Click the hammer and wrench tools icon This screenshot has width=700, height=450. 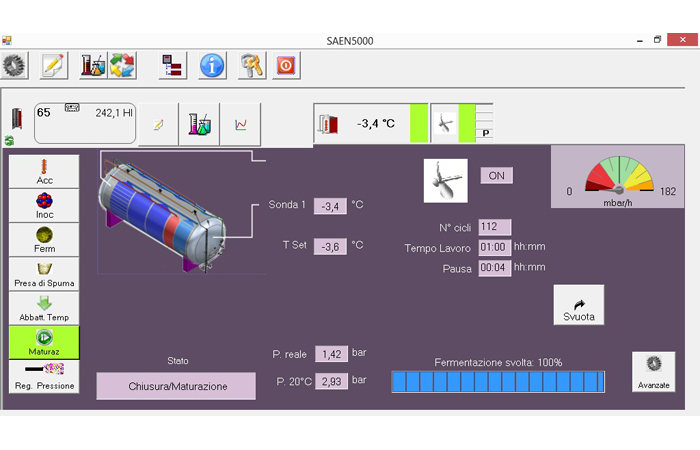(252, 65)
